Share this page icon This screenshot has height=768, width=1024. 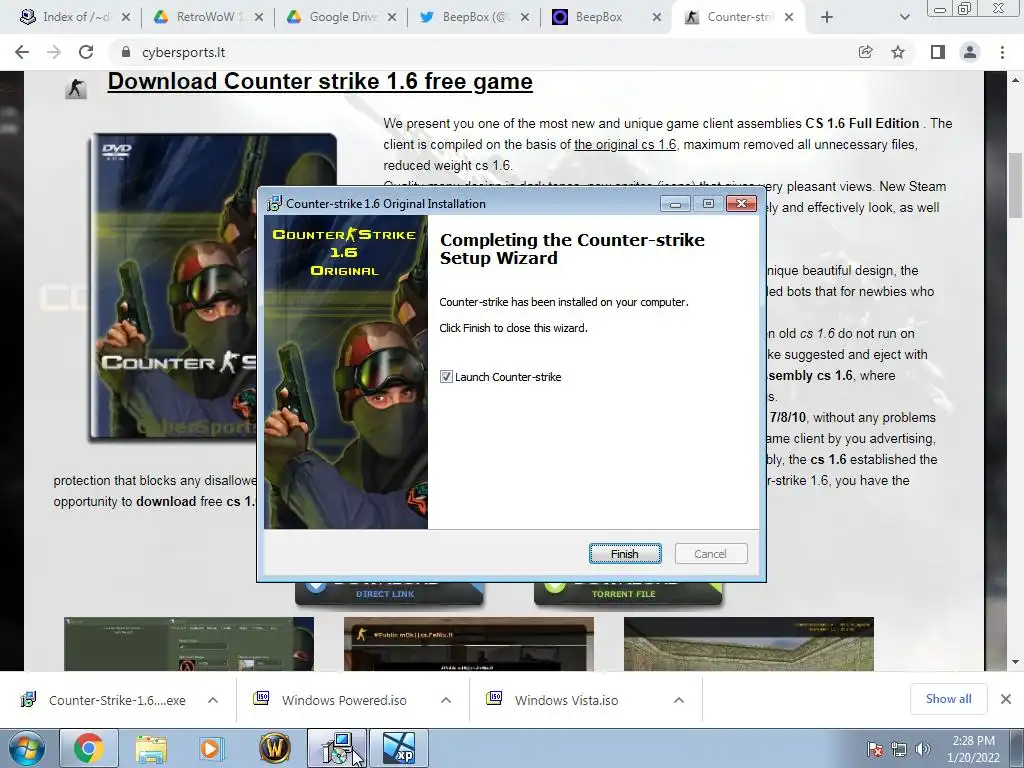865,52
